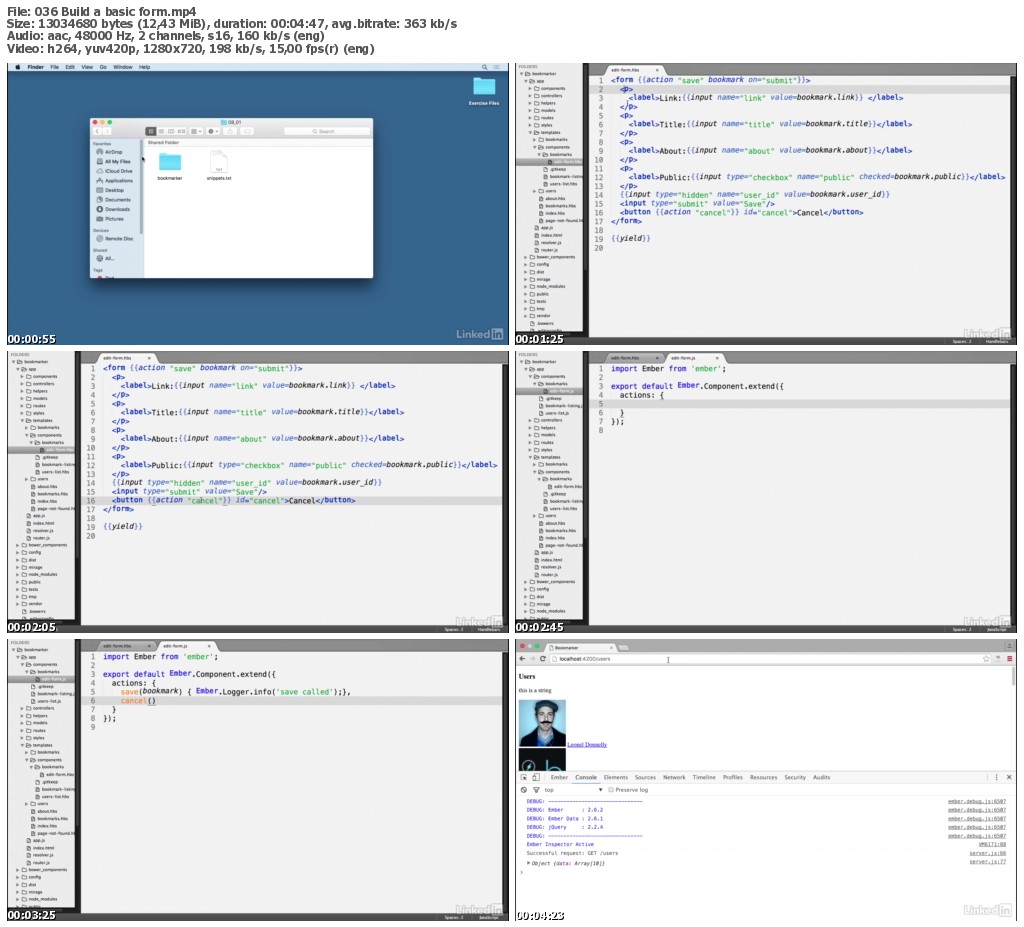The image size is (1024, 927).
Task: Click the Finder window back arrow
Action: click(x=97, y=131)
